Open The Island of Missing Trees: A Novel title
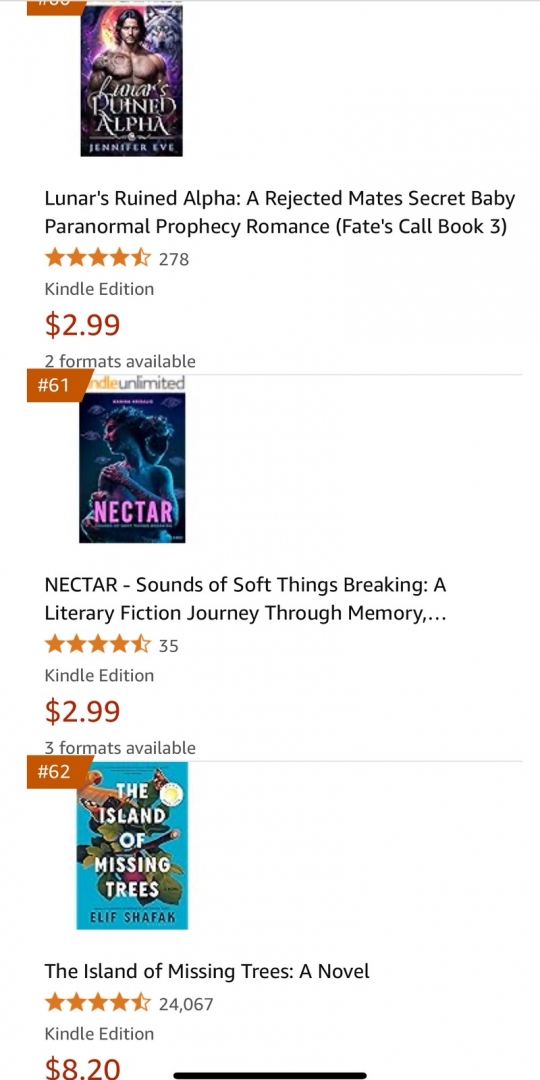This screenshot has height=1080, width=540. (x=207, y=971)
